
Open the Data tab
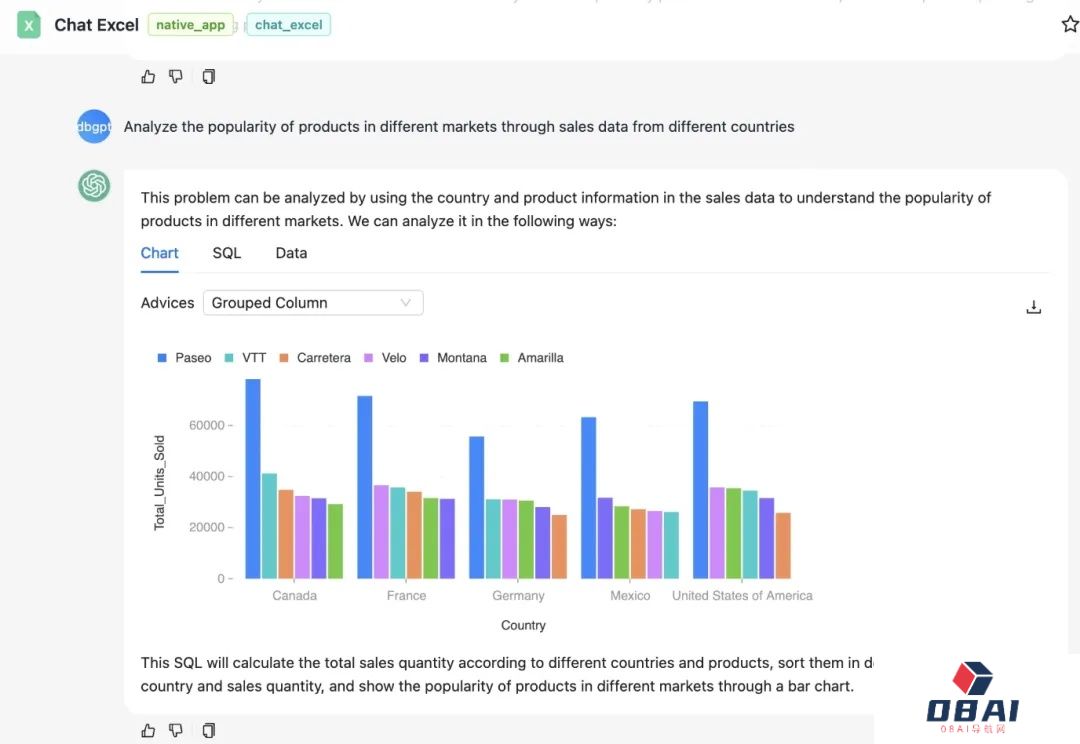[291, 253]
